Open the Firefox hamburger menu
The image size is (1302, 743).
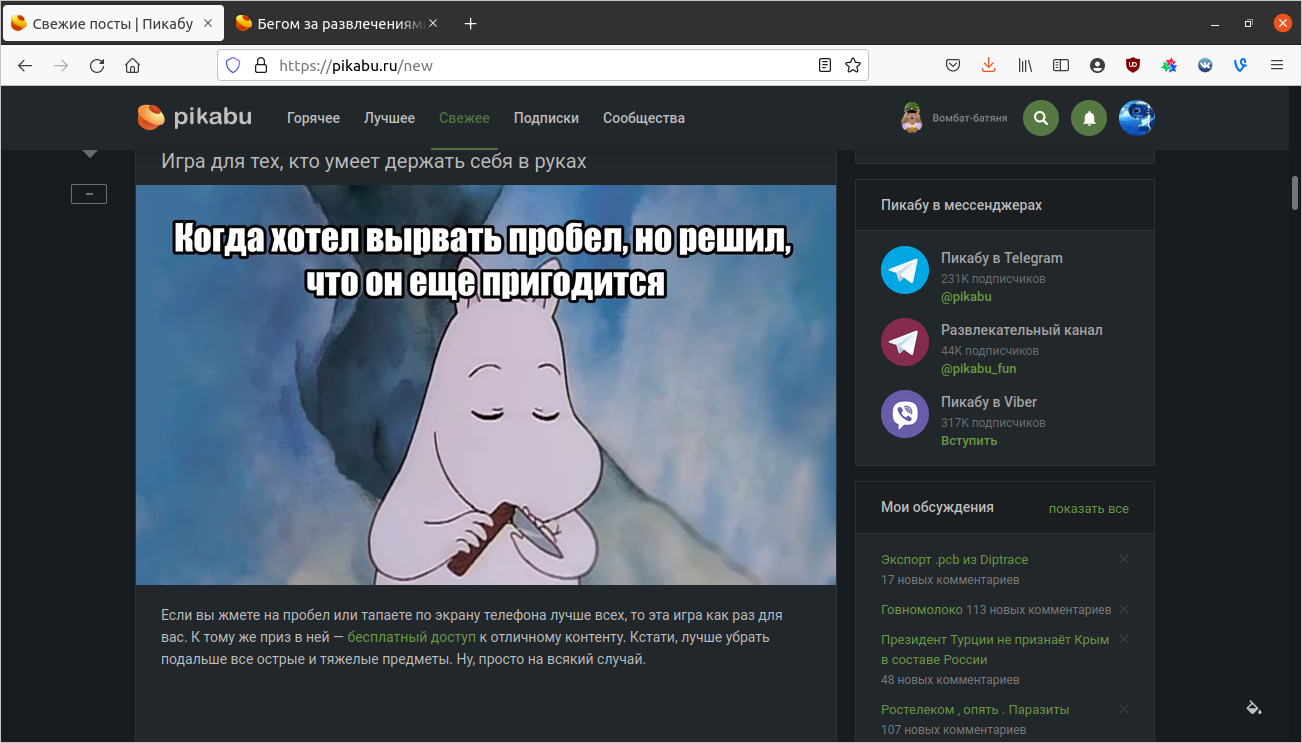tap(1277, 65)
